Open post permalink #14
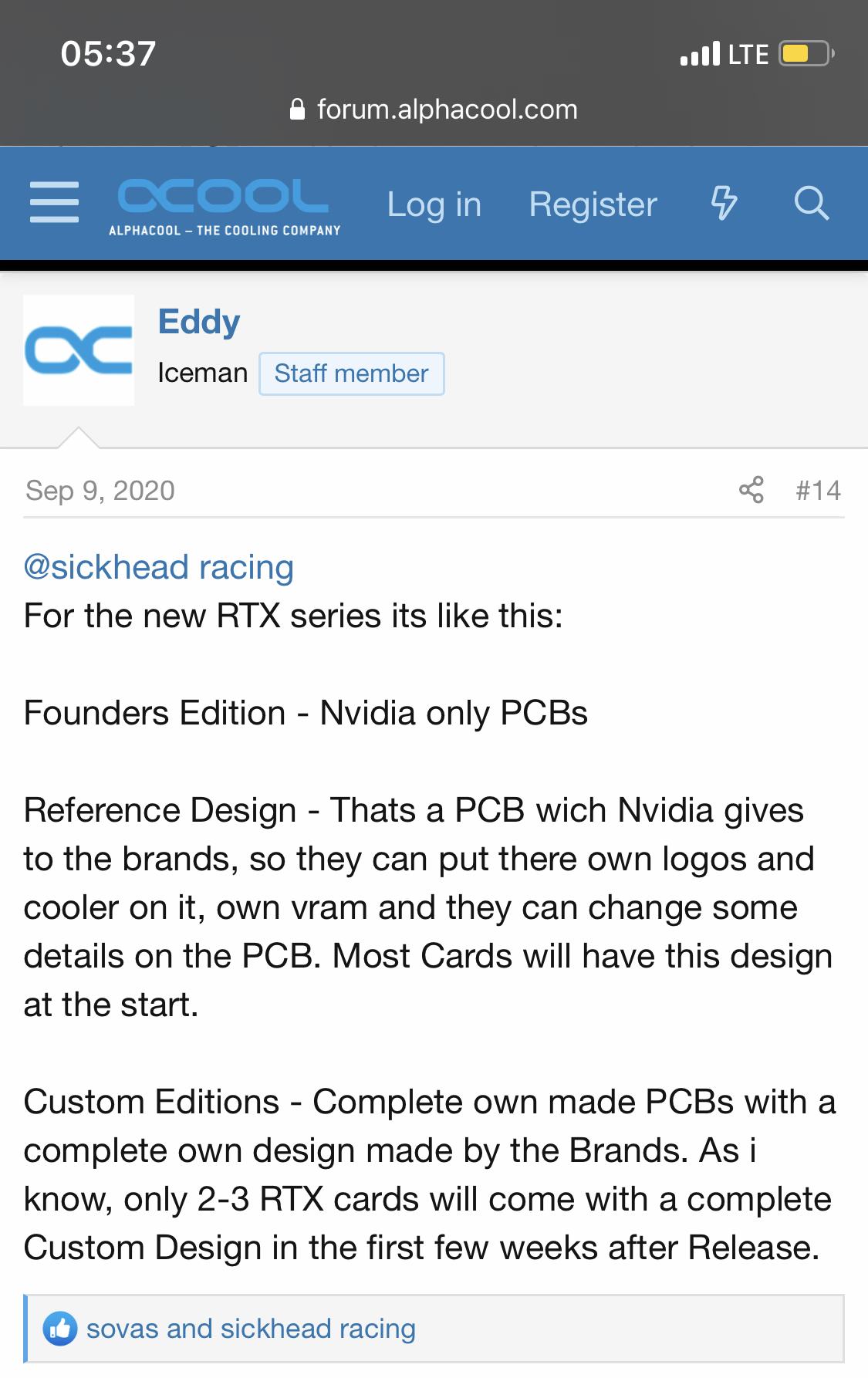Screen dimensions: 868x1378 coord(818,491)
